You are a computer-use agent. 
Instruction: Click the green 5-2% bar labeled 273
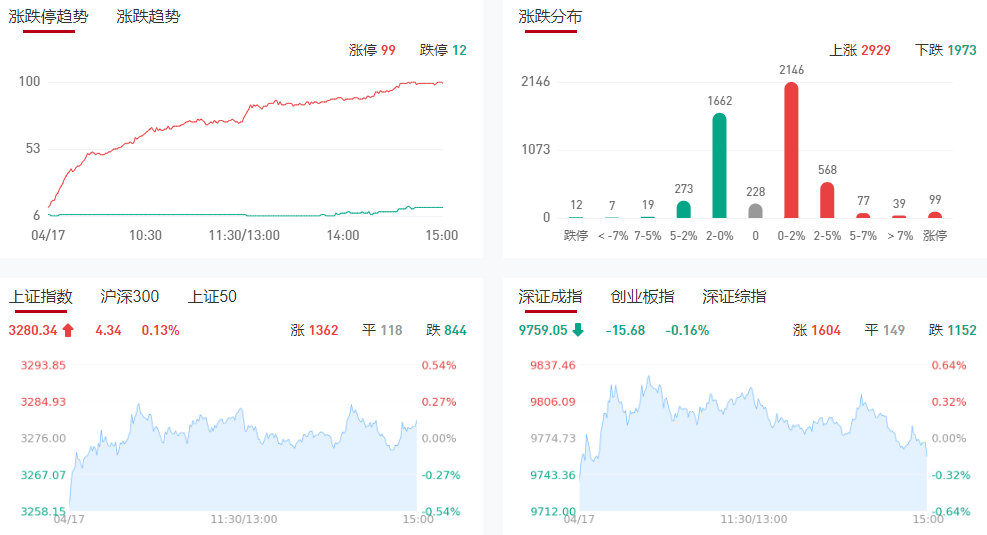(x=683, y=209)
